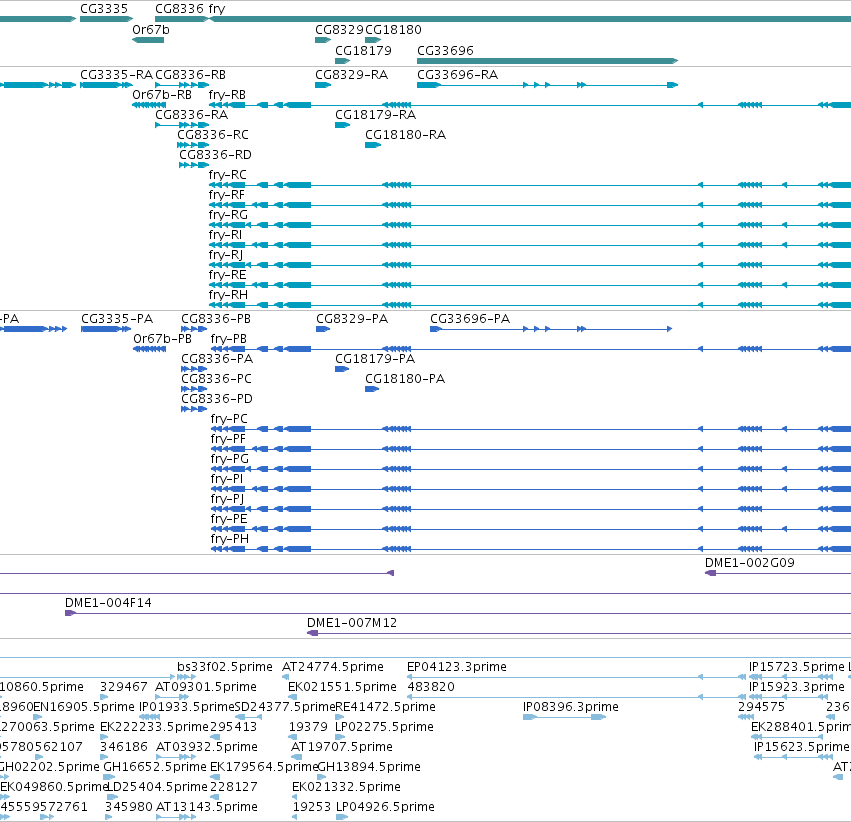The image size is (851, 822).
Task: Select the fry-RC transcript label
Action: (227, 175)
